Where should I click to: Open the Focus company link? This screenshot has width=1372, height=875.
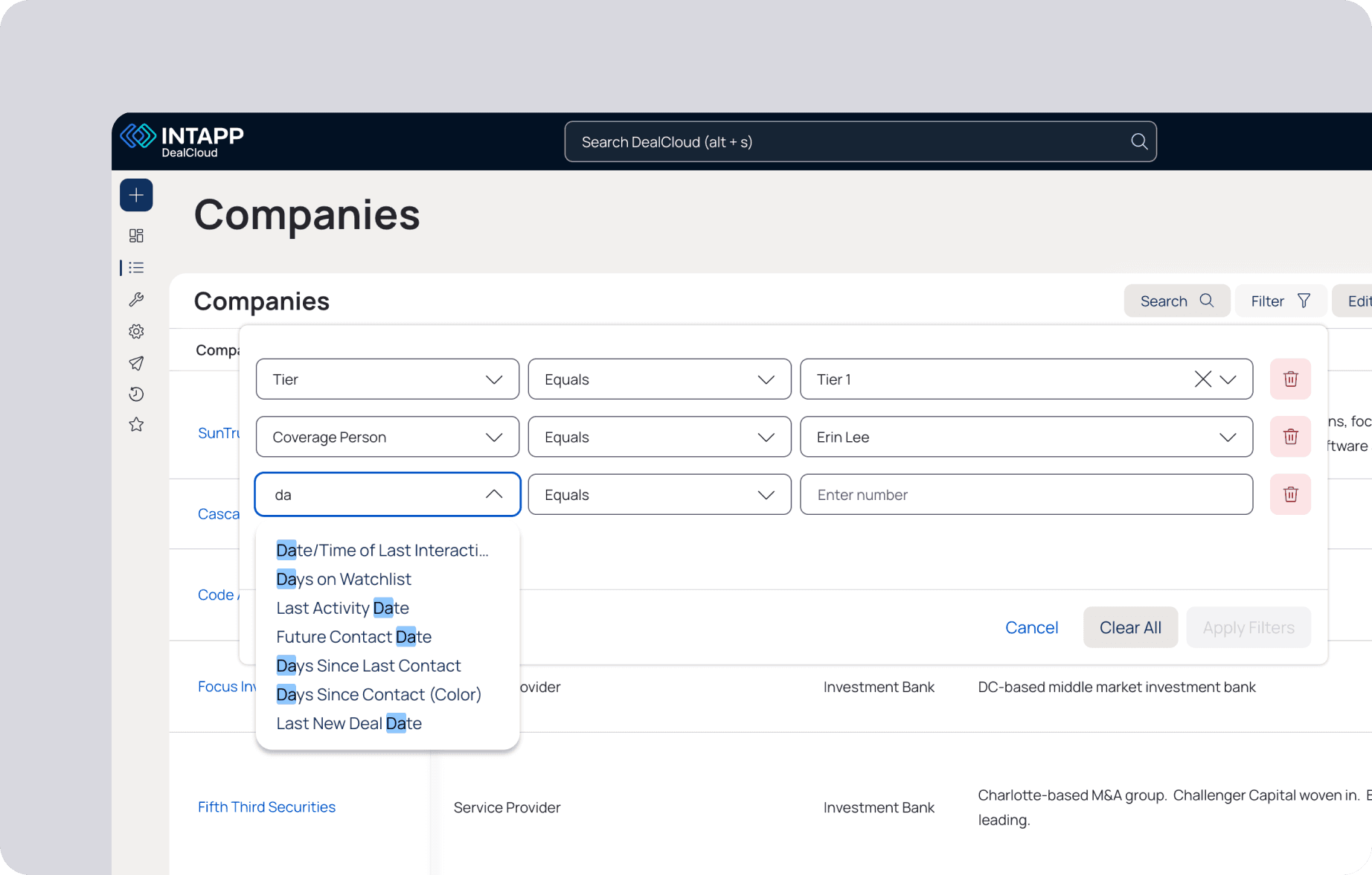pyautogui.click(x=227, y=686)
